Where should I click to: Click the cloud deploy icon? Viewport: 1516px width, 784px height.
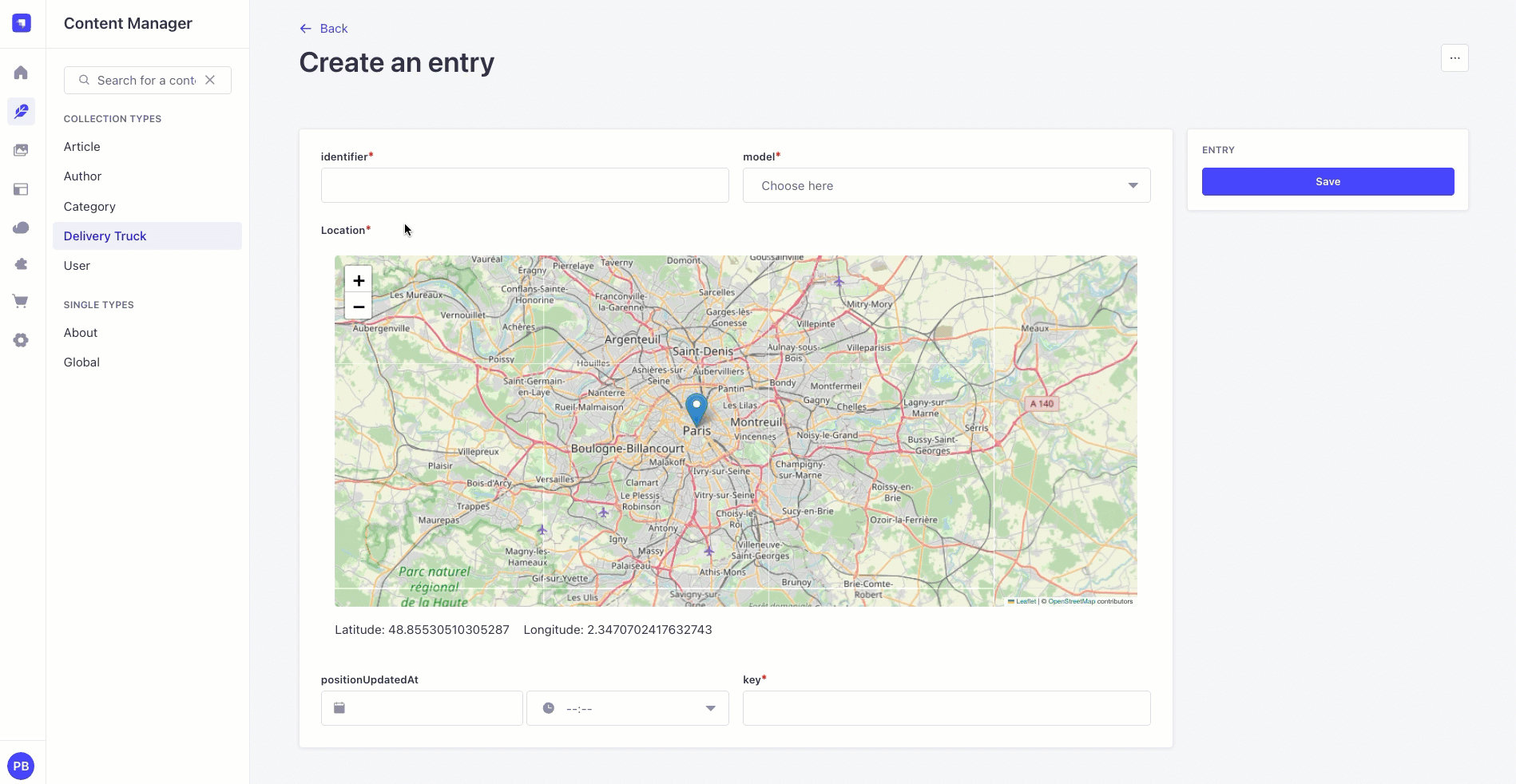tap(22, 228)
